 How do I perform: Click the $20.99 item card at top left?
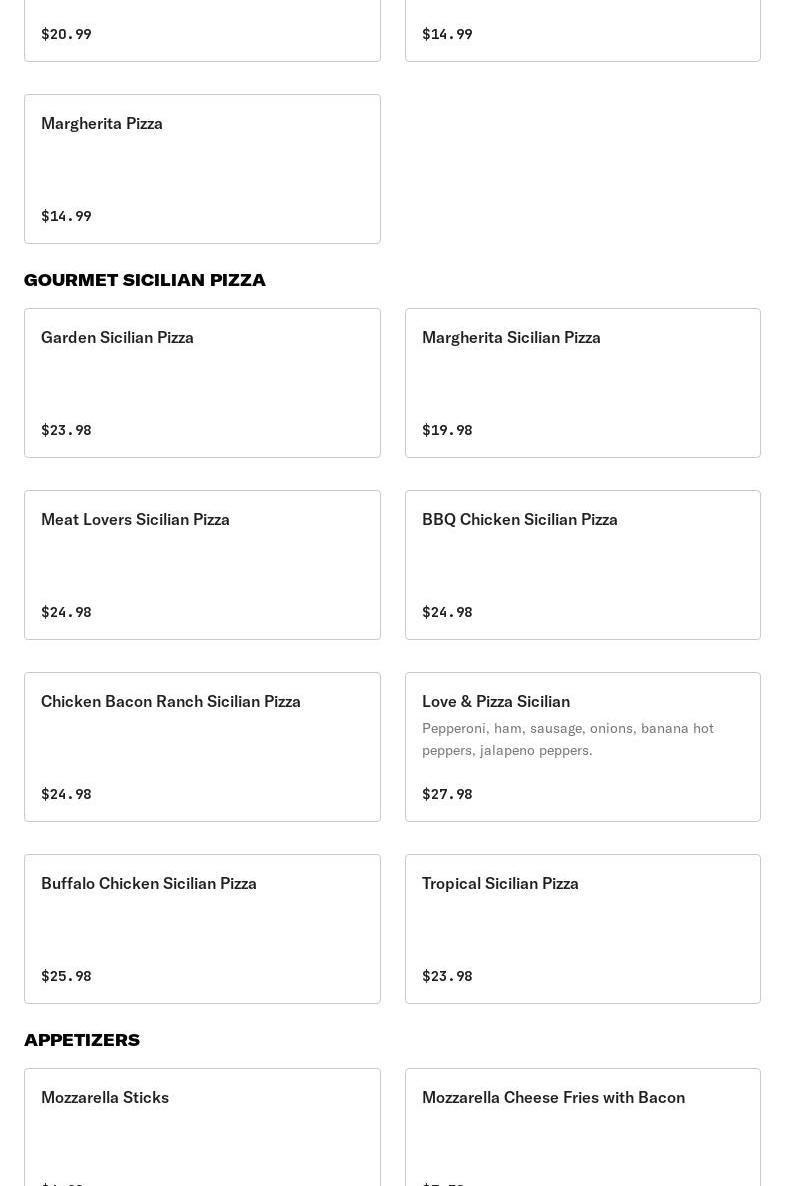[x=202, y=30]
